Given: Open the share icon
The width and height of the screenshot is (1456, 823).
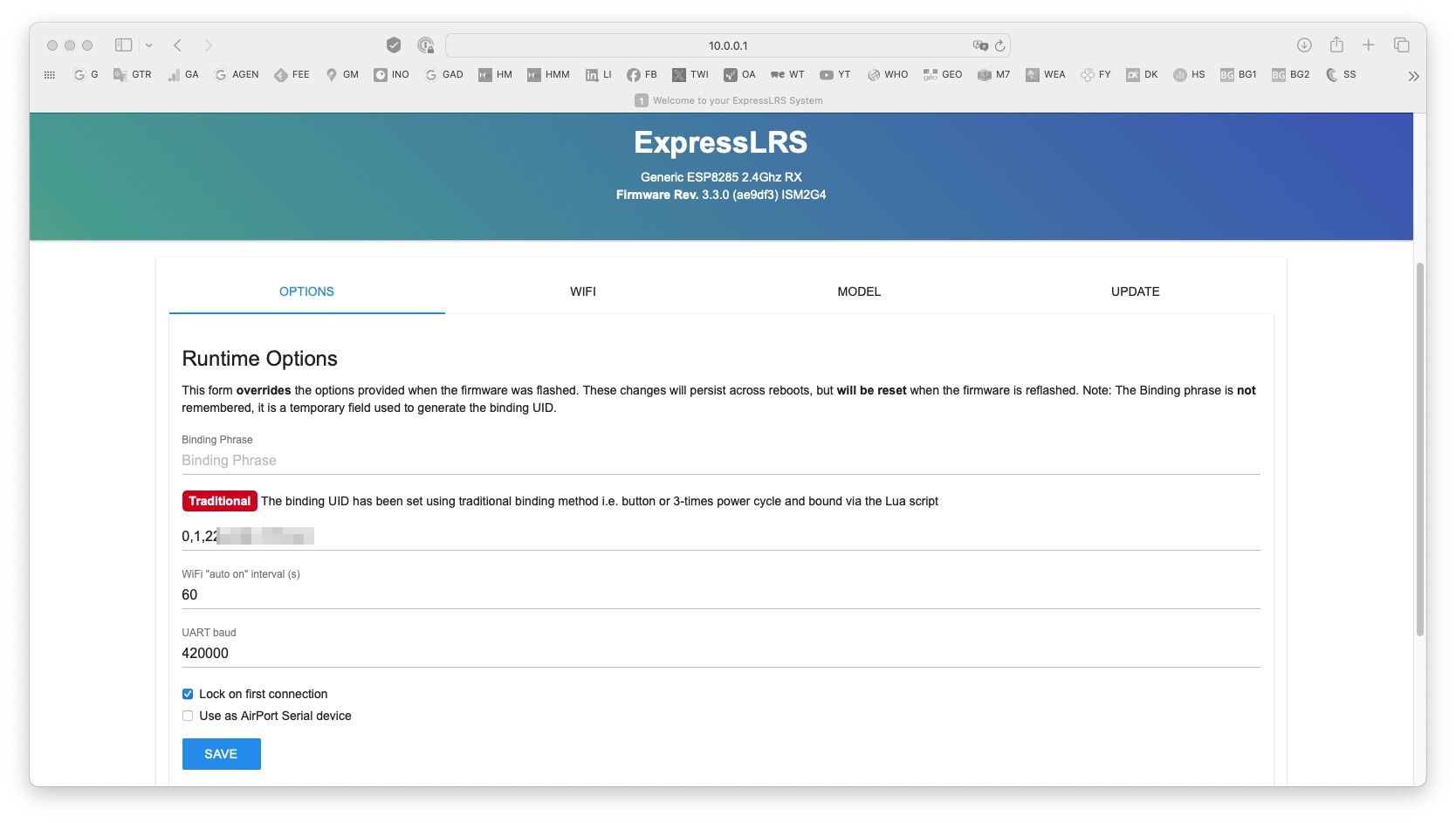Looking at the screenshot, I should pyautogui.click(x=1336, y=45).
